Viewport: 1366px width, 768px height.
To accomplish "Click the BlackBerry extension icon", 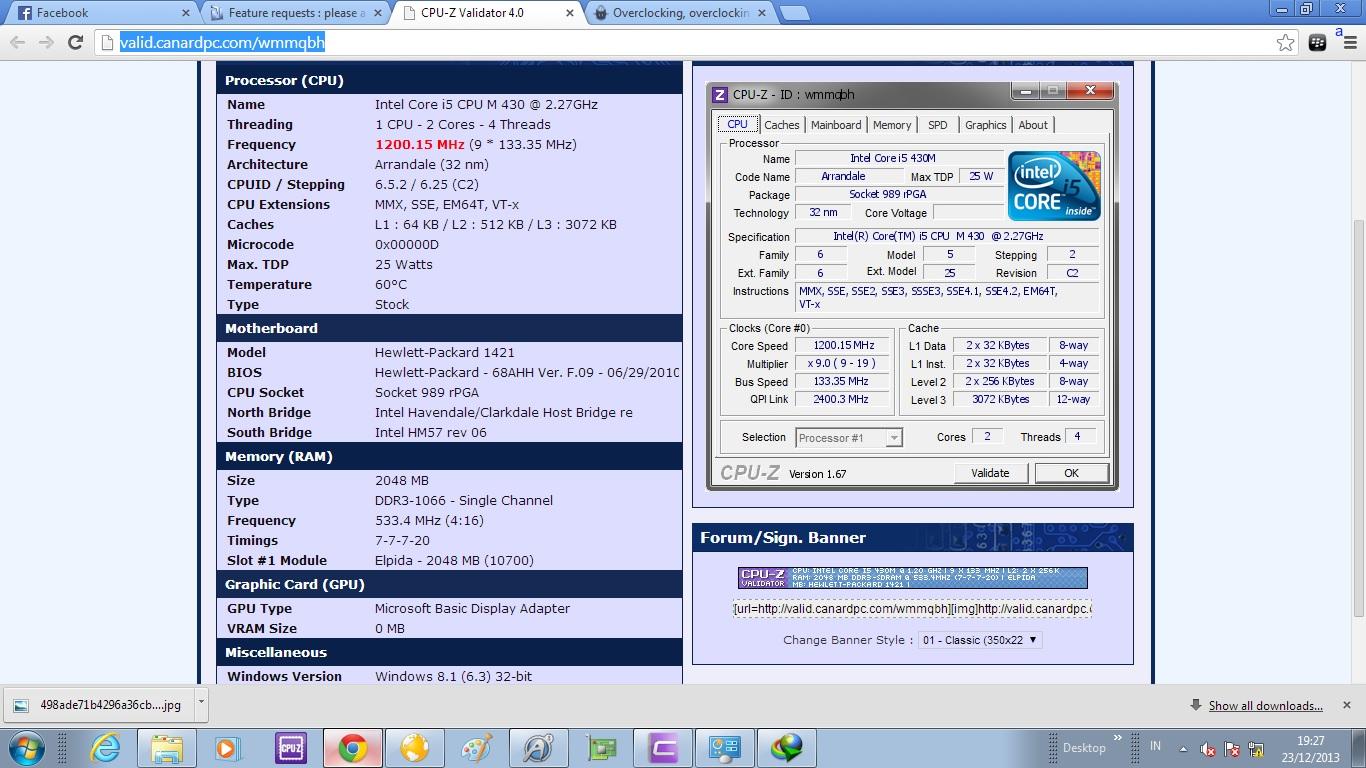I will (1317, 42).
